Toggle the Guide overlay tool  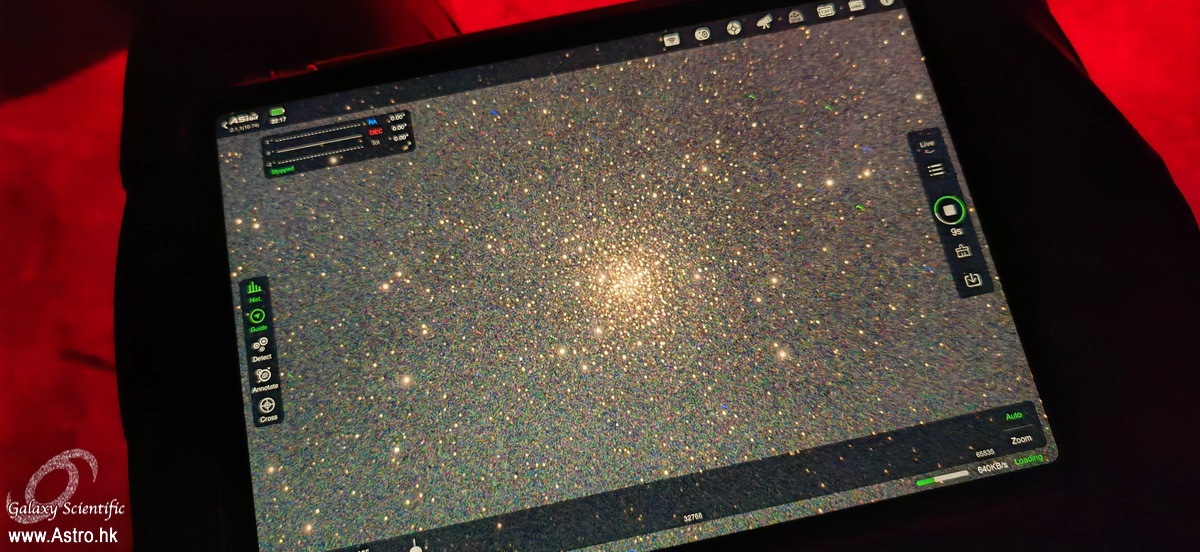257,319
